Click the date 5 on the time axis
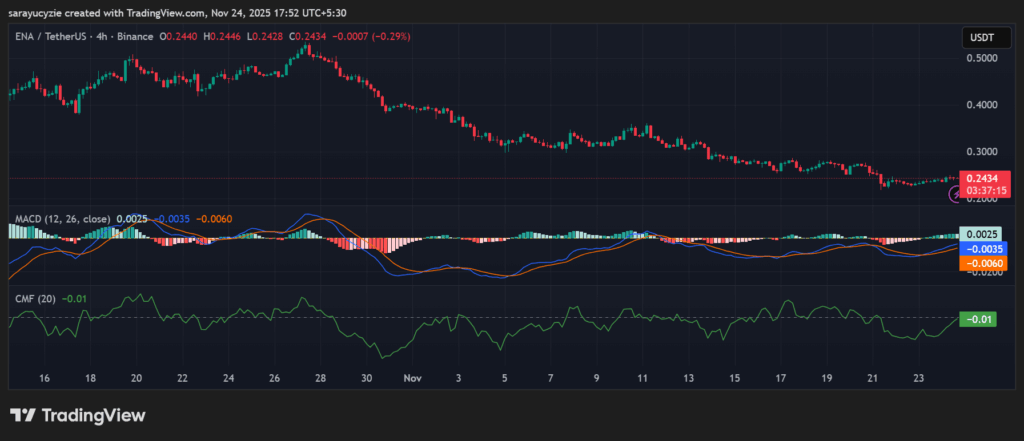Screen dimensions: 1024x441 click(x=504, y=378)
